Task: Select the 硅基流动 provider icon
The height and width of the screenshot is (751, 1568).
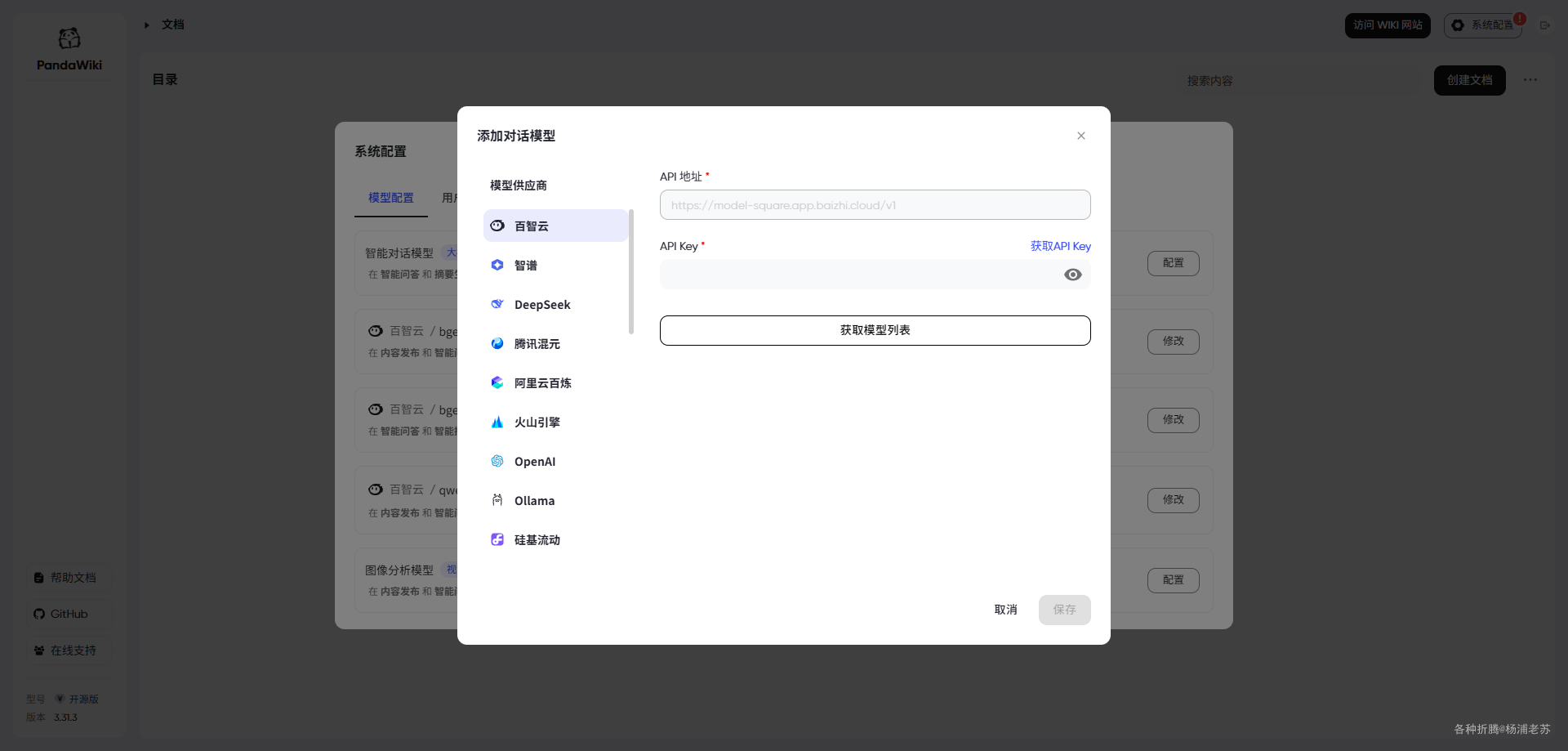Action: (497, 539)
